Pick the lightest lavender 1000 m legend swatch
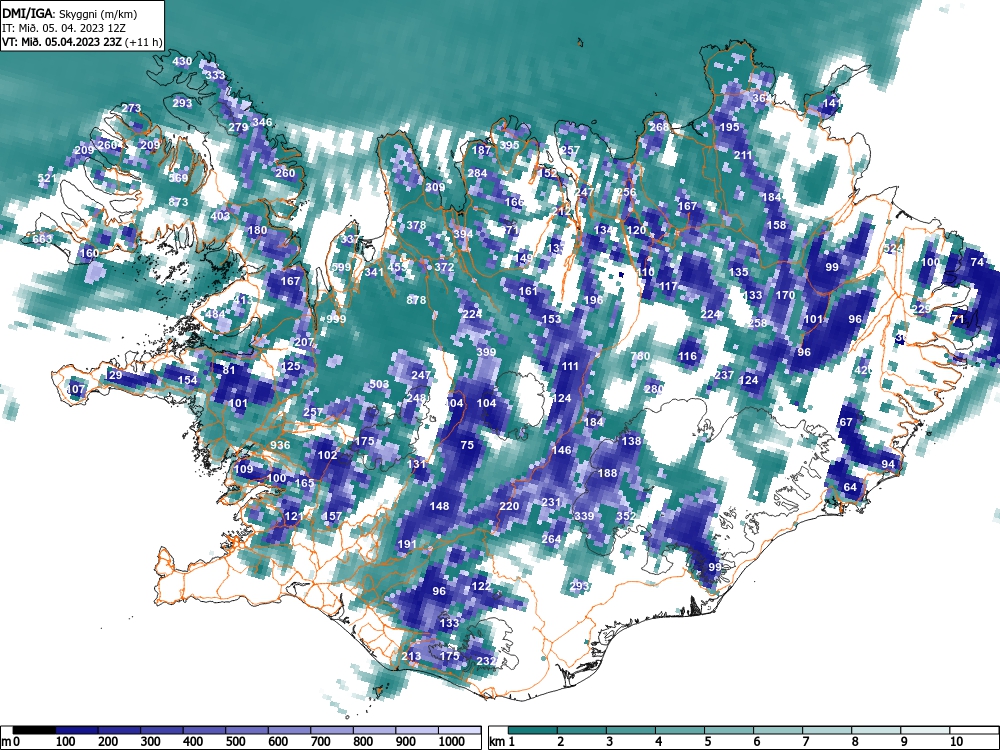 click(x=459, y=730)
